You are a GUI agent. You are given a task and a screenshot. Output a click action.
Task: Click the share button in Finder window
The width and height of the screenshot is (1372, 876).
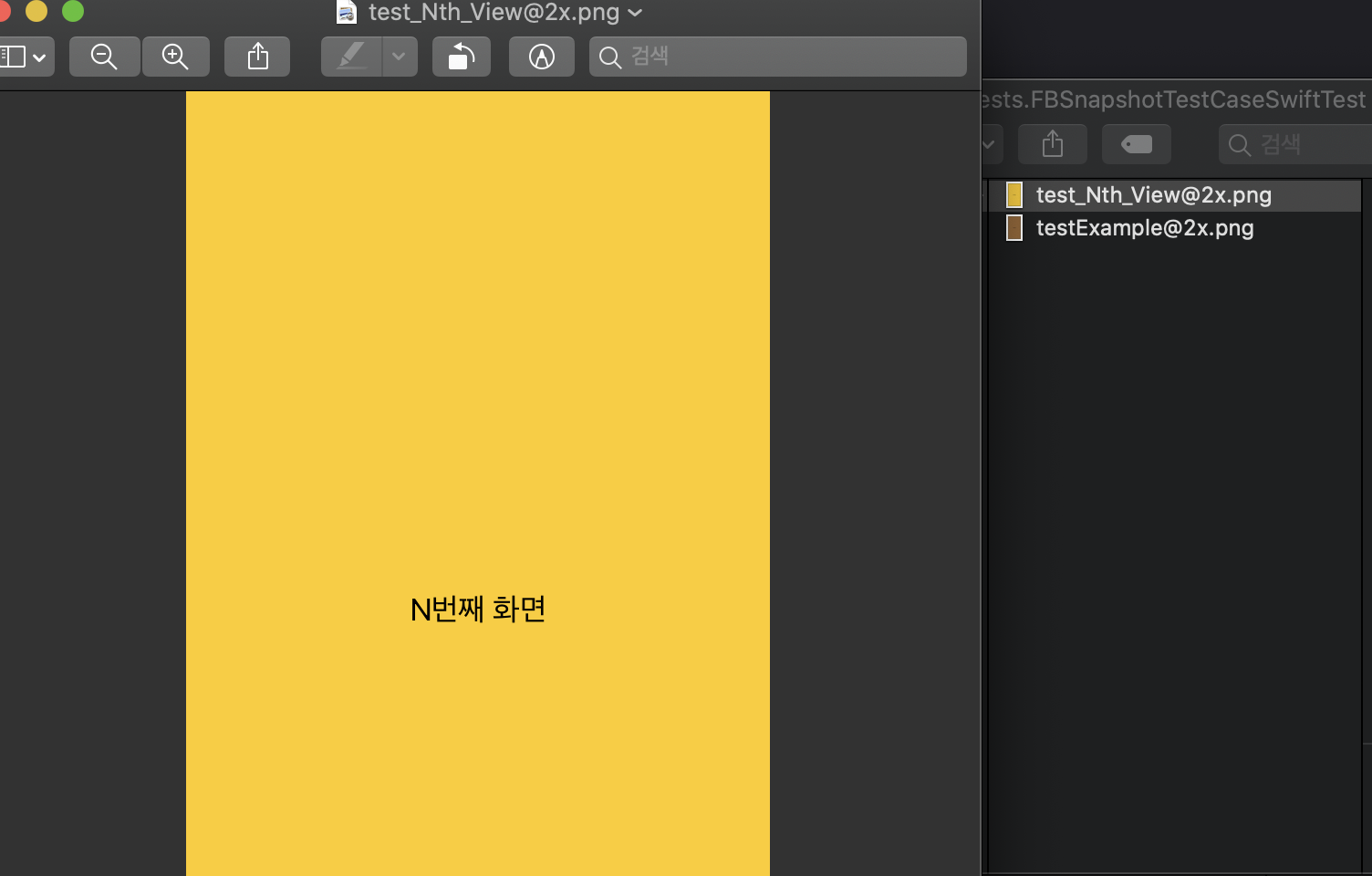(1053, 144)
